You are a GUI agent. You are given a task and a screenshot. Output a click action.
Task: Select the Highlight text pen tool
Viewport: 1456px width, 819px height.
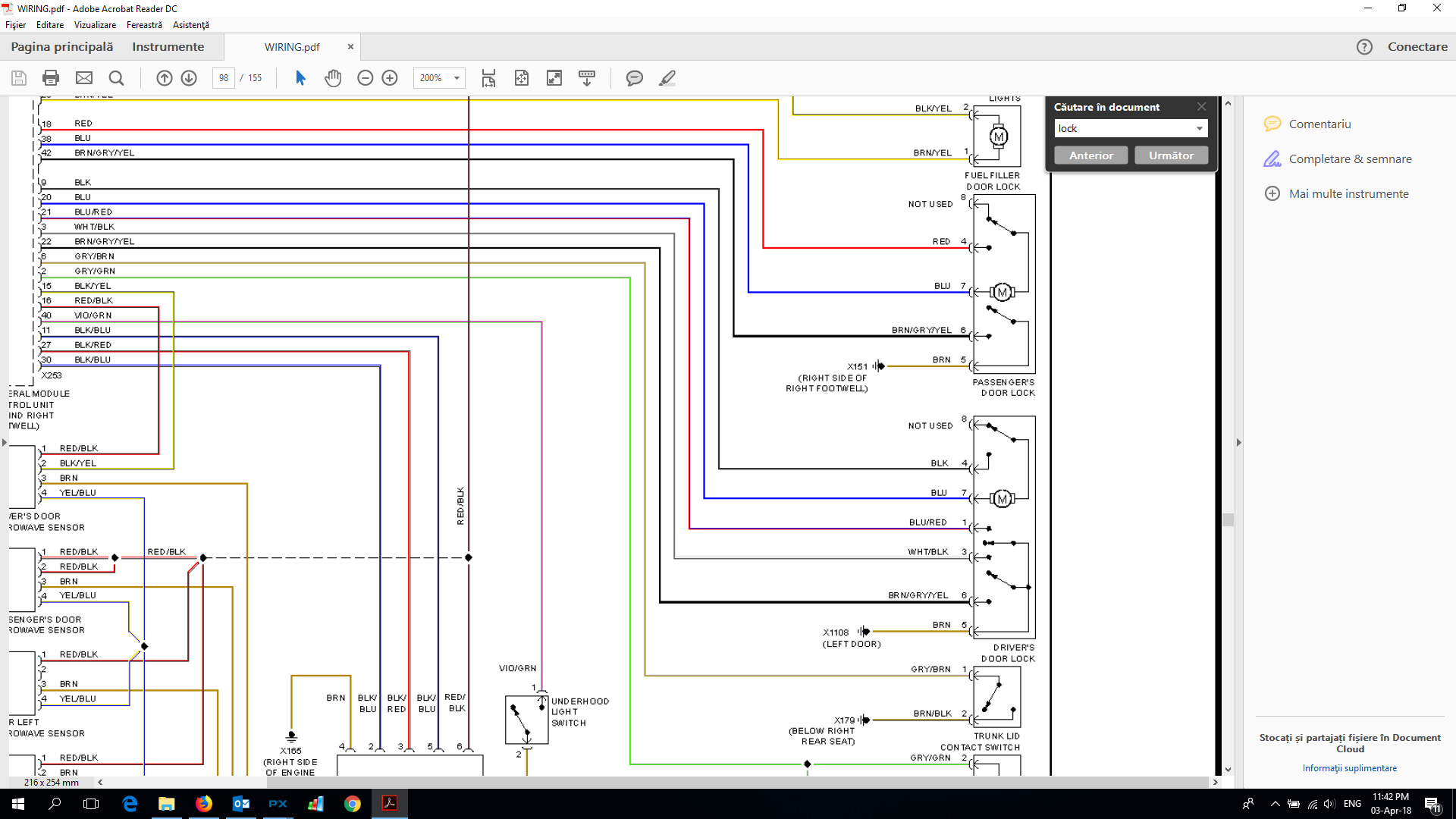(667, 78)
